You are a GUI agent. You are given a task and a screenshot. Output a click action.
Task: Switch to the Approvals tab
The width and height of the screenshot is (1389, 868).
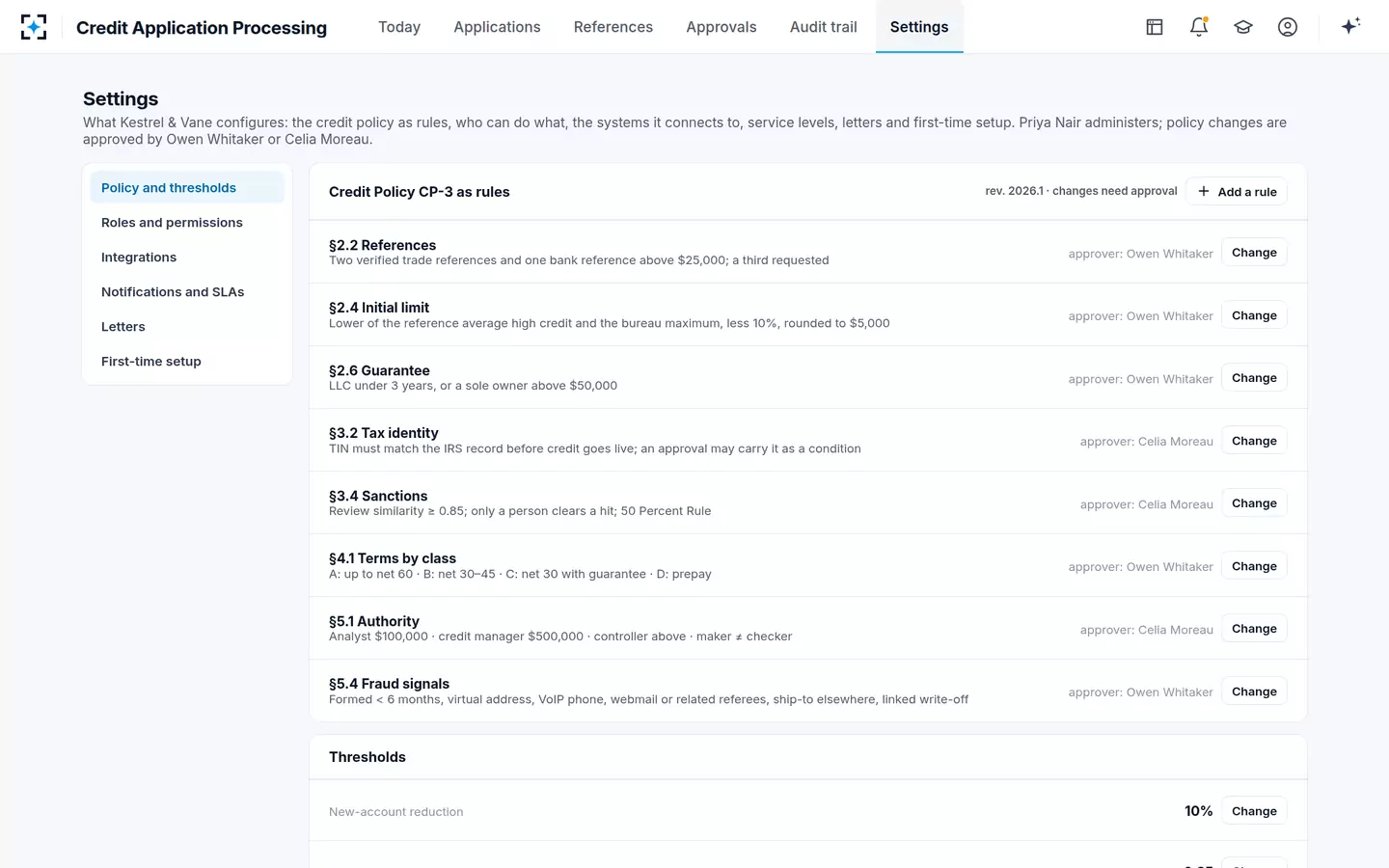722,27
